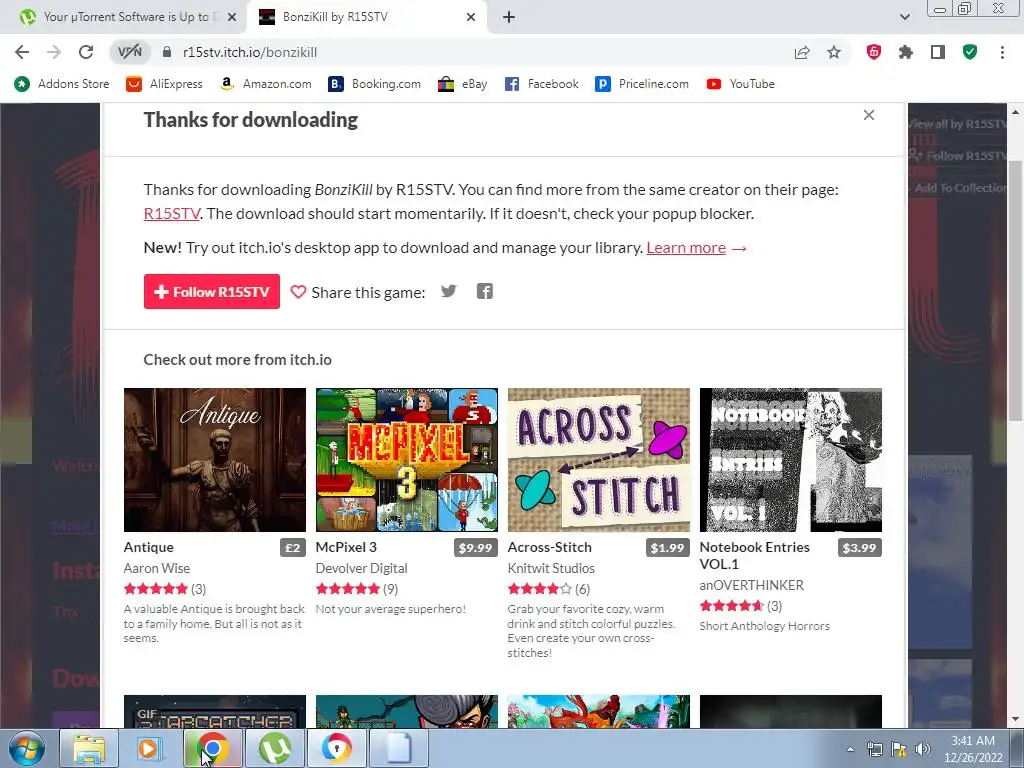Select the BonziKill by R15STV tab

(366, 17)
